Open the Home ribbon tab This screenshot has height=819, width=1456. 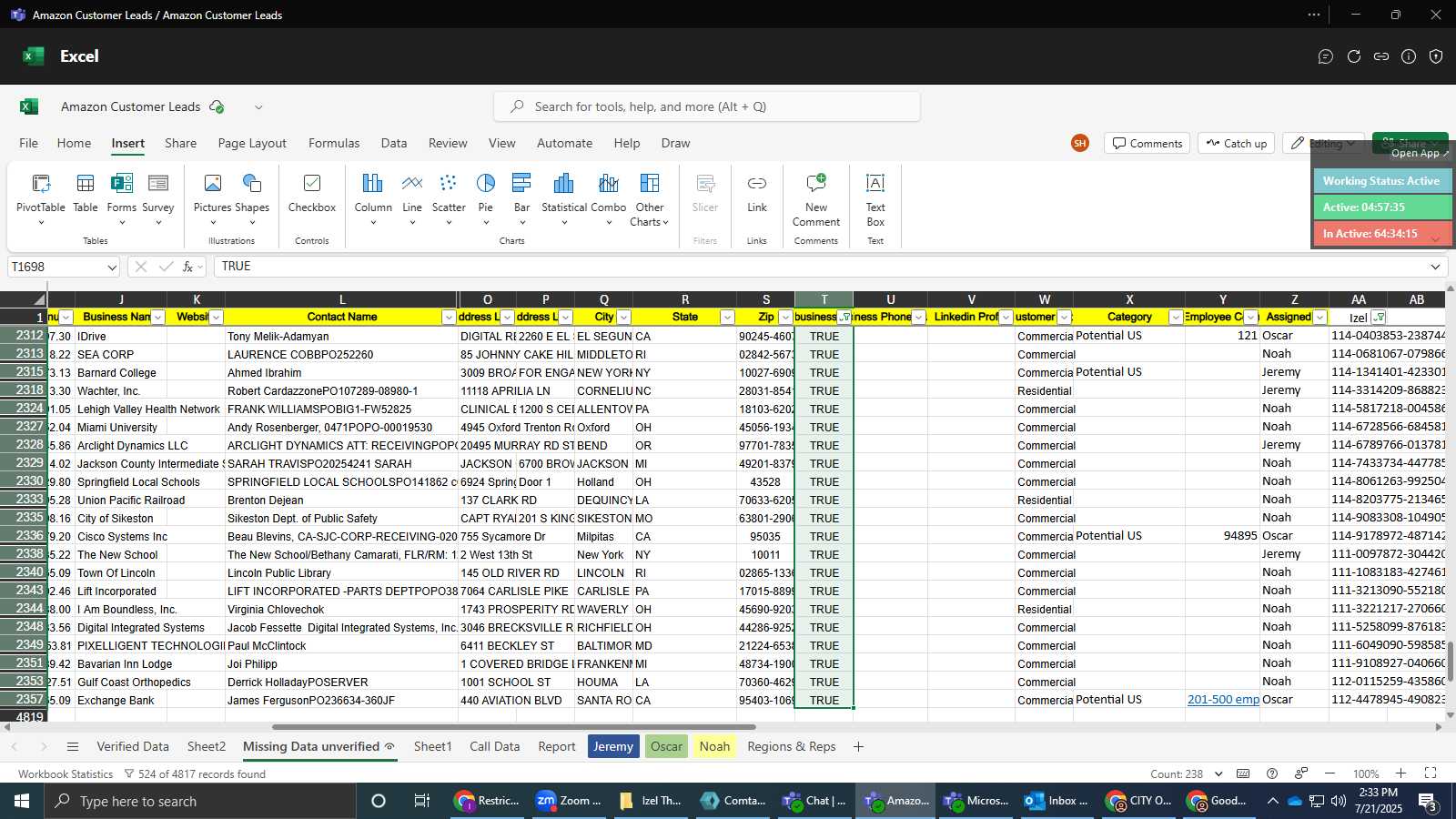[x=74, y=143]
